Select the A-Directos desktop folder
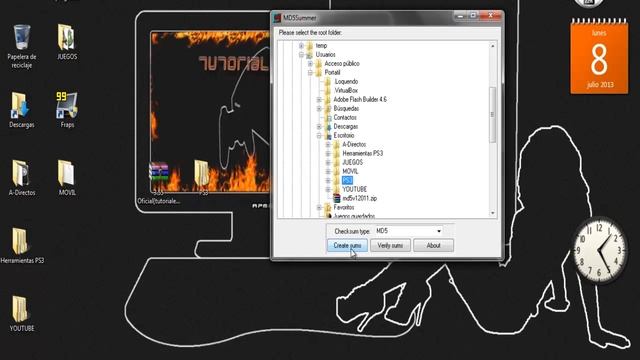The height and width of the screenshot is (360, 640). tap(22, 178)
